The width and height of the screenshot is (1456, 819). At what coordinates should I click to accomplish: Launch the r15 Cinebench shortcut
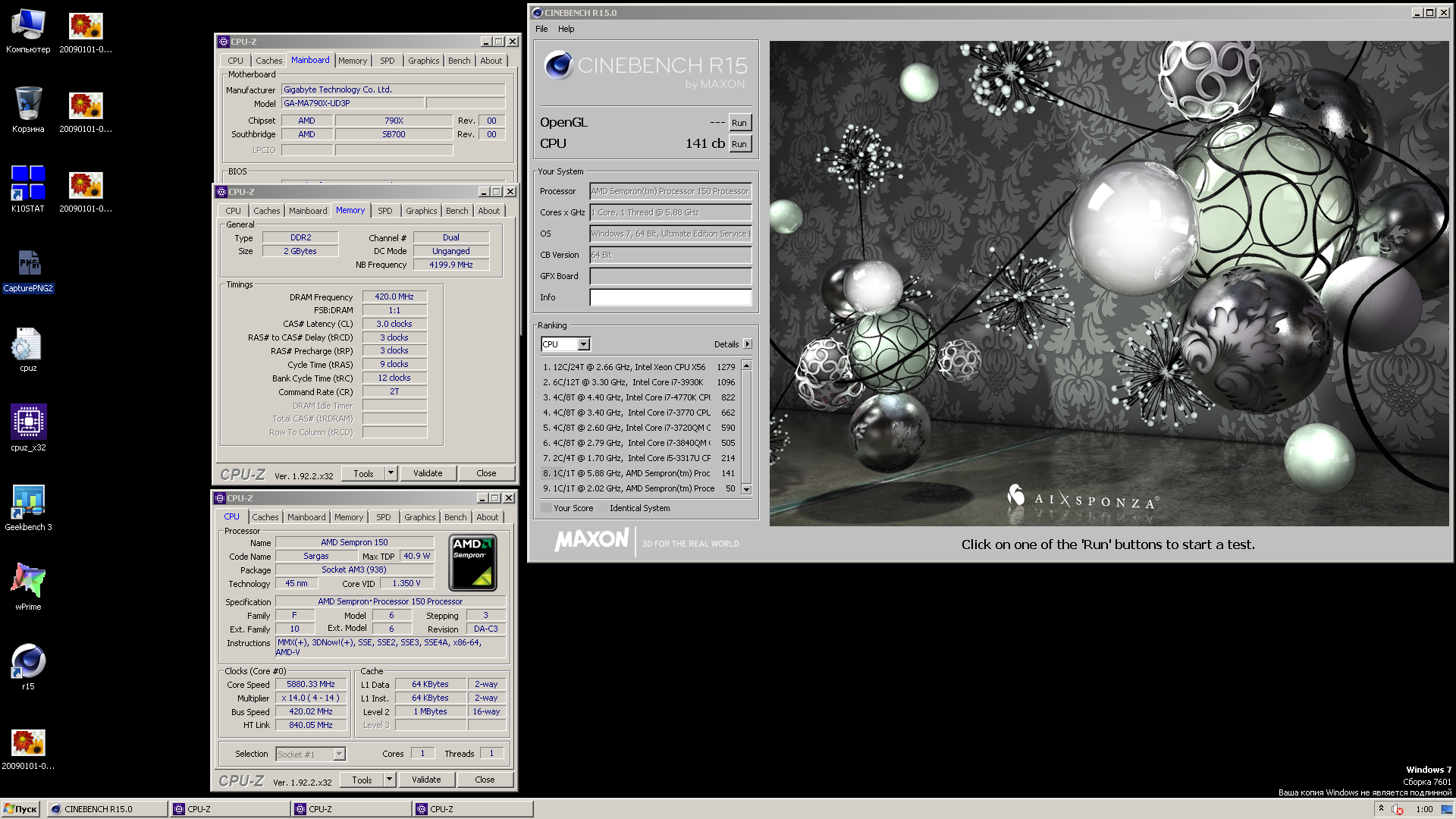click(x=28, y=667)
